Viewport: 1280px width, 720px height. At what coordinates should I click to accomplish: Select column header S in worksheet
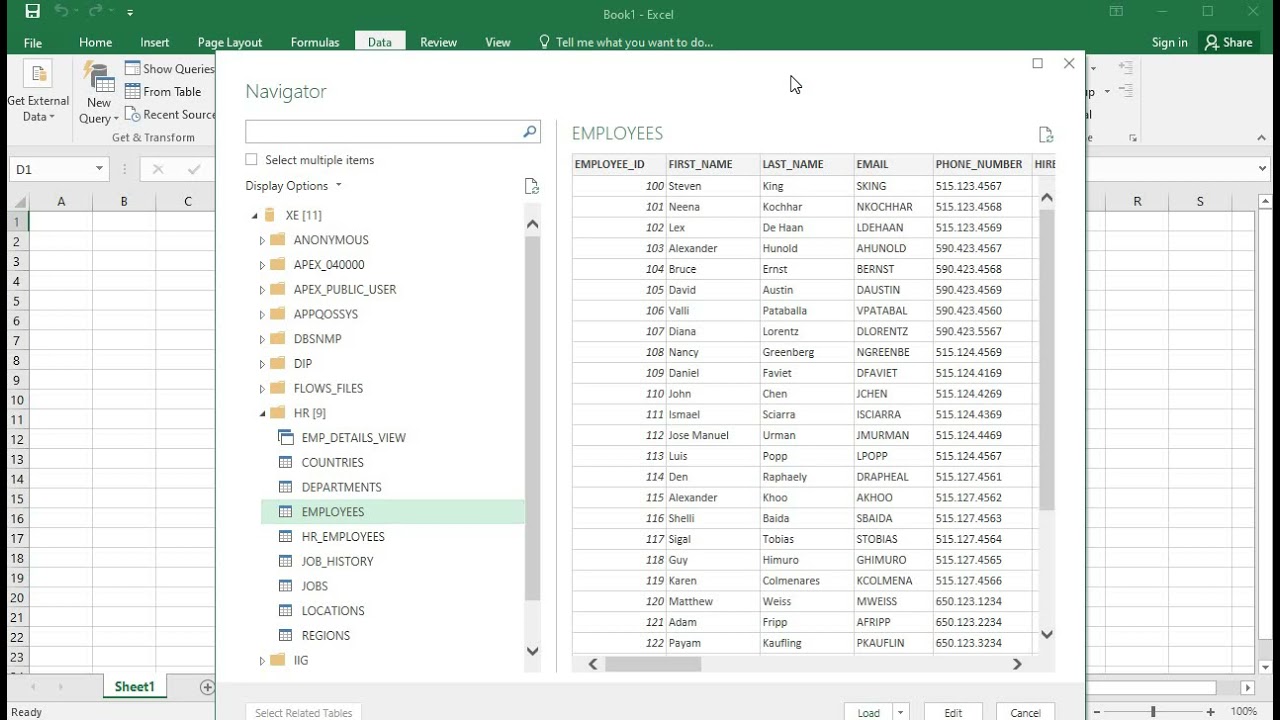coord(1200,201)
